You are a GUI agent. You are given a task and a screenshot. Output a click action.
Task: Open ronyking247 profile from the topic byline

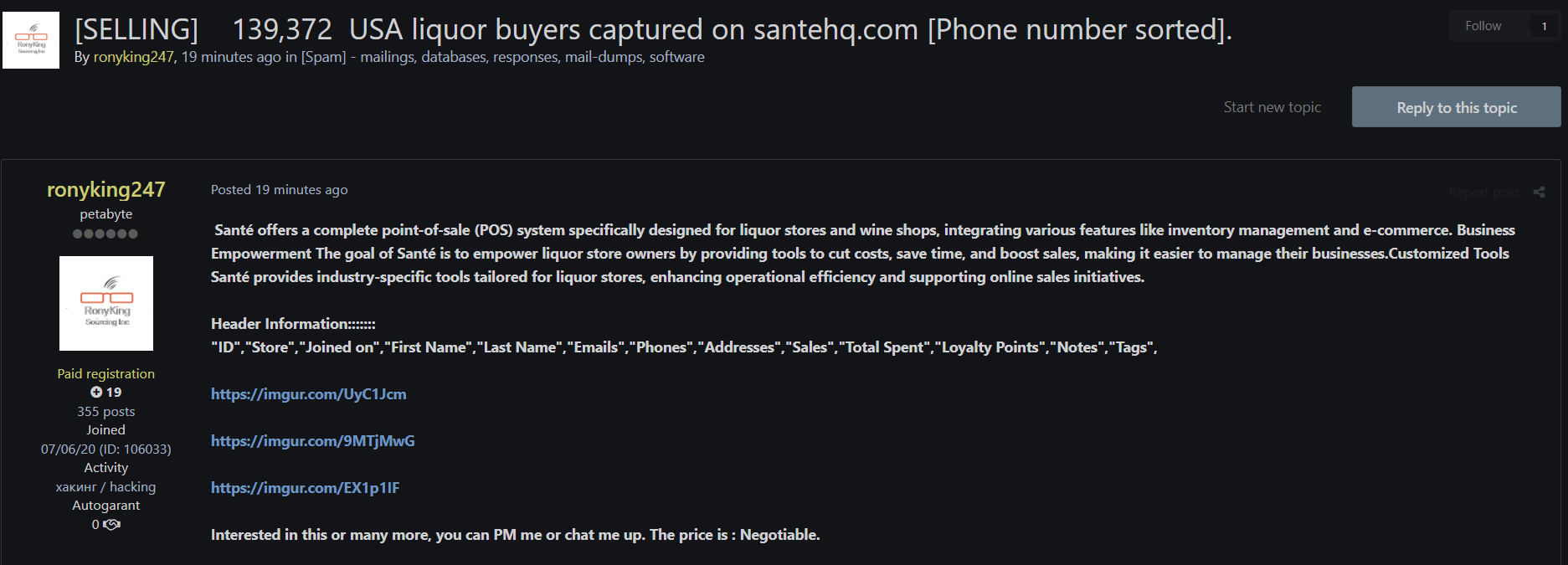pos(133,57)
